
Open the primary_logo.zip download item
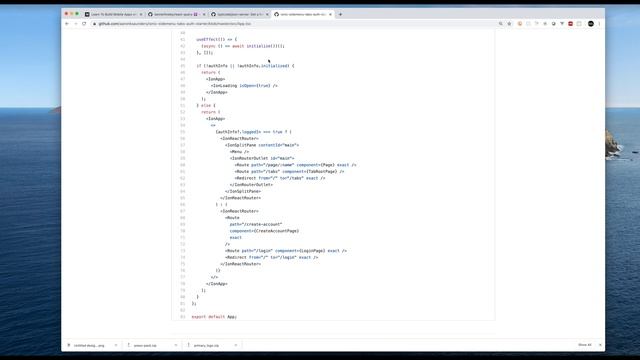(x=206, y=345)
